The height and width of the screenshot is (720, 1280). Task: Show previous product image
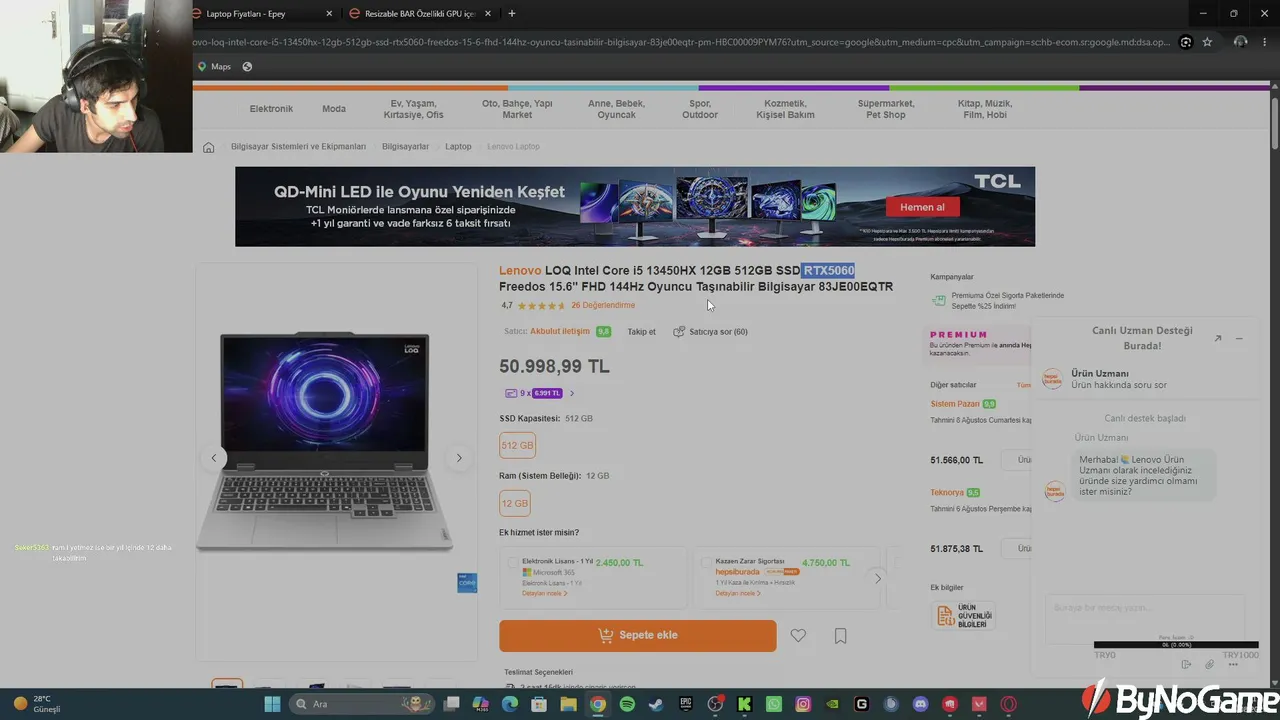click(x=213, y=458)
